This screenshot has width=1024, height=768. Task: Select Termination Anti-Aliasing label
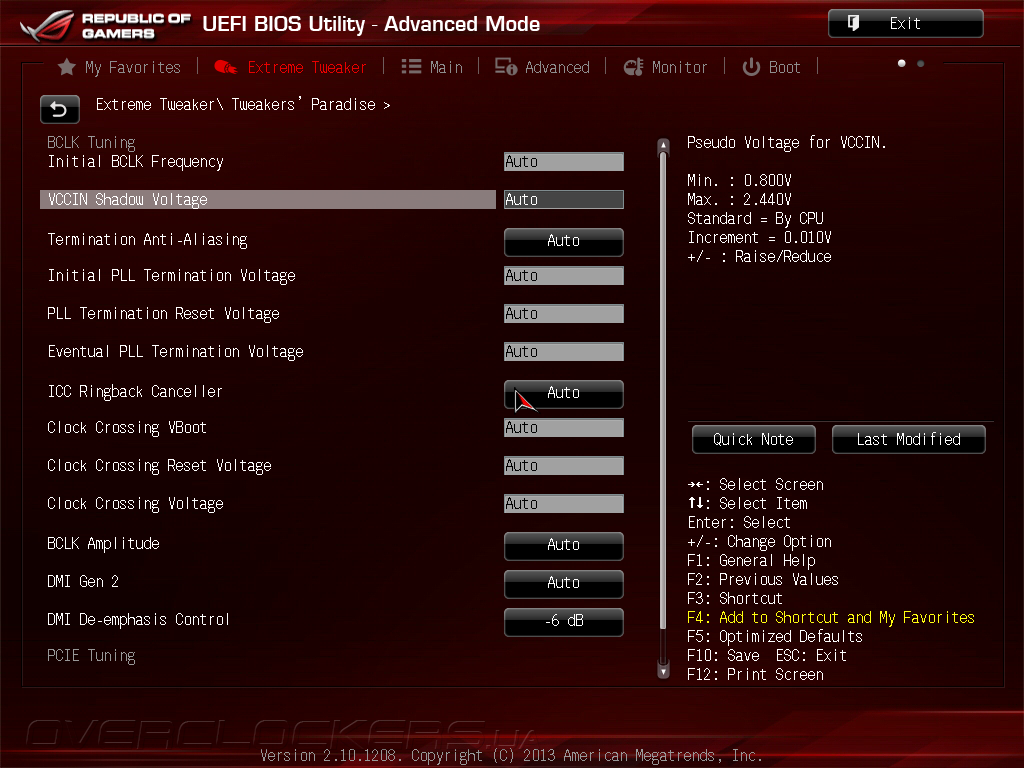pyautogui.click(x=148, y=240)
